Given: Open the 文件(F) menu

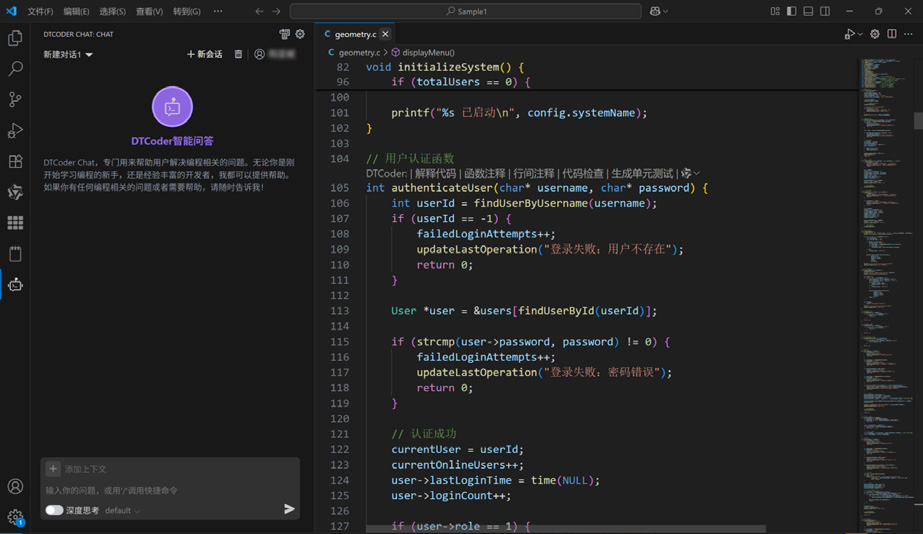Looking at the screenshot, I should click(40, 11).
